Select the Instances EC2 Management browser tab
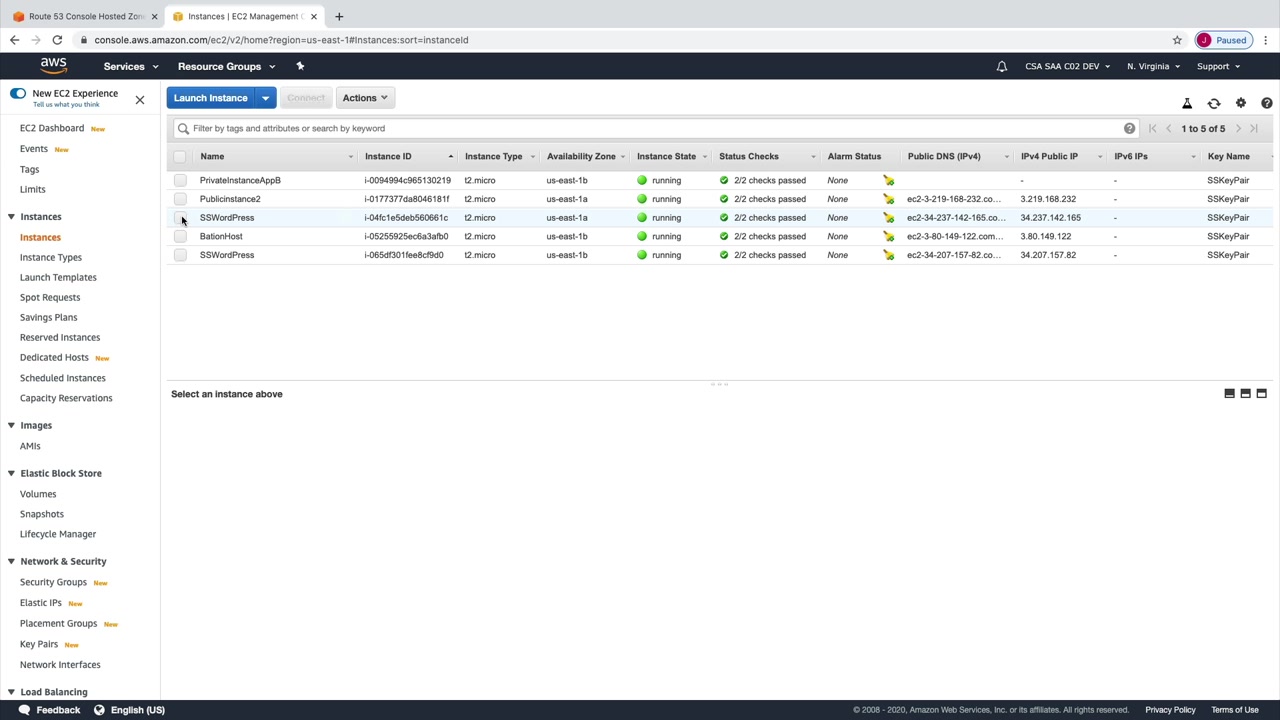 244,16
